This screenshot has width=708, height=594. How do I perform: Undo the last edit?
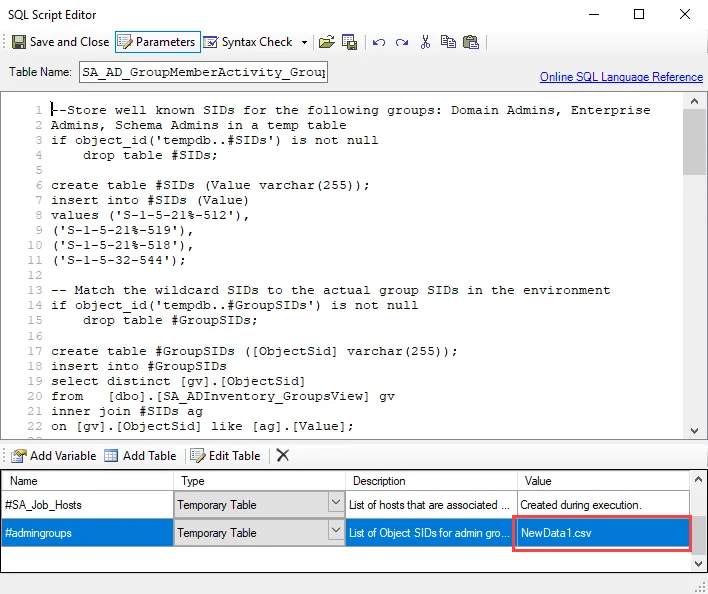[x=379, y=42]
